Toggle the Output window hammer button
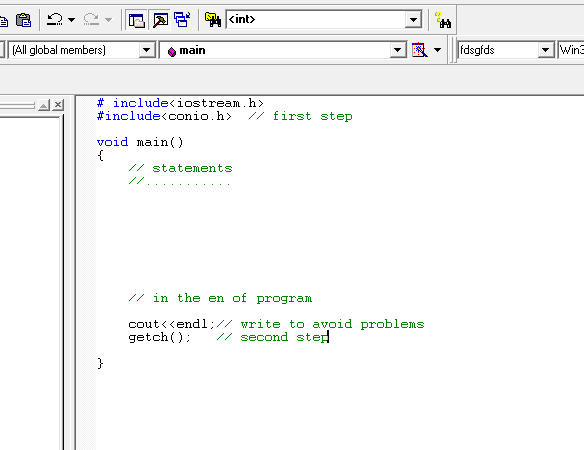584x450 pixels. 160,20
